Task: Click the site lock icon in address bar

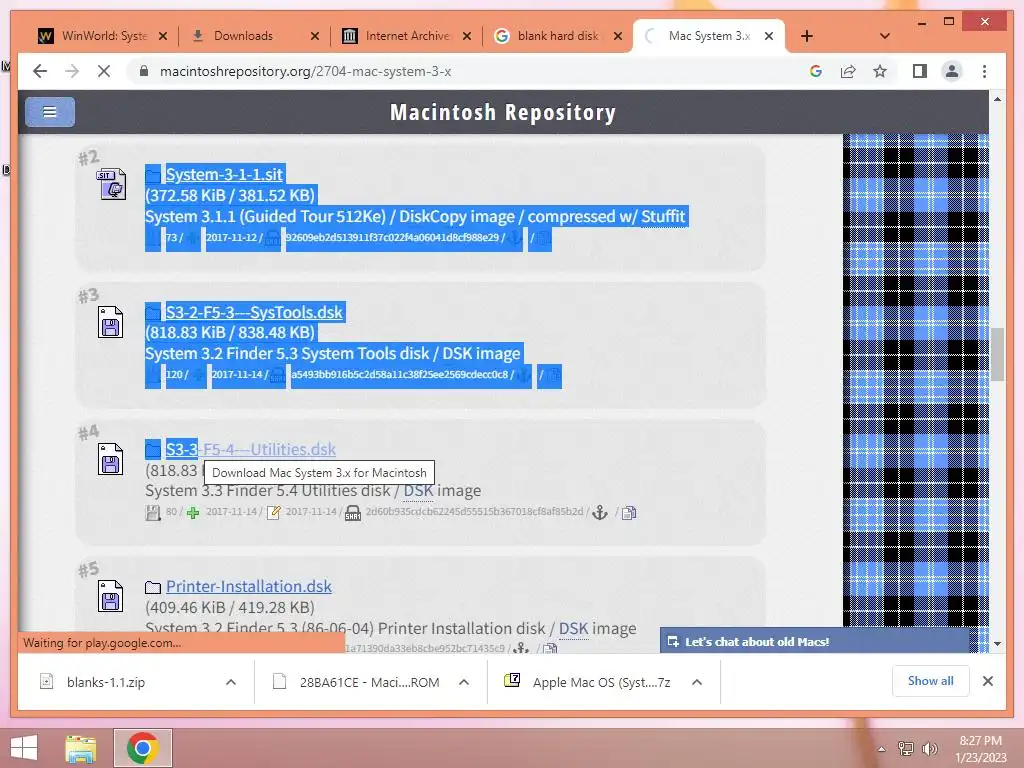Action: tap(144, 71)
